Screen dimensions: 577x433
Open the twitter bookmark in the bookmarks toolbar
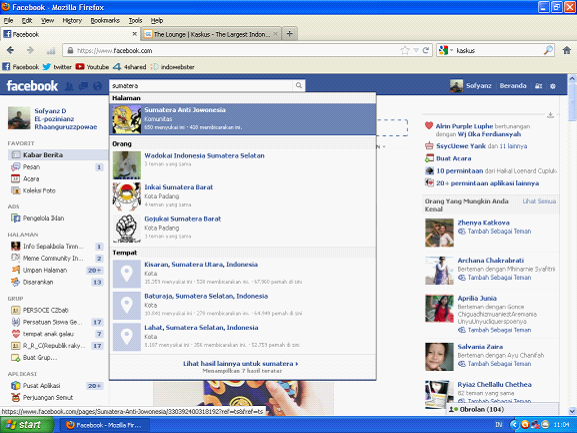[57, 67]
